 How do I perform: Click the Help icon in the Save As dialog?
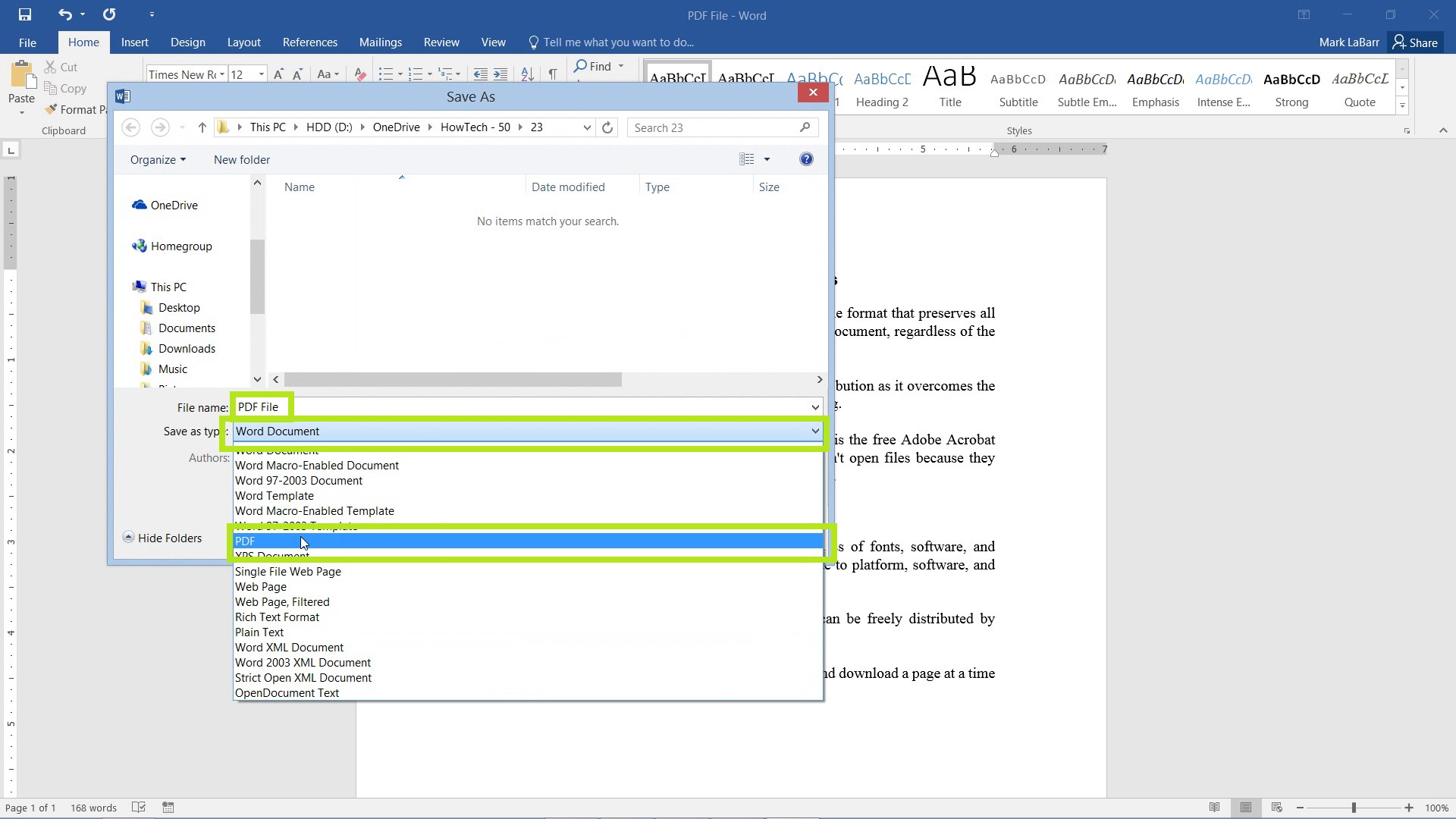806,159
